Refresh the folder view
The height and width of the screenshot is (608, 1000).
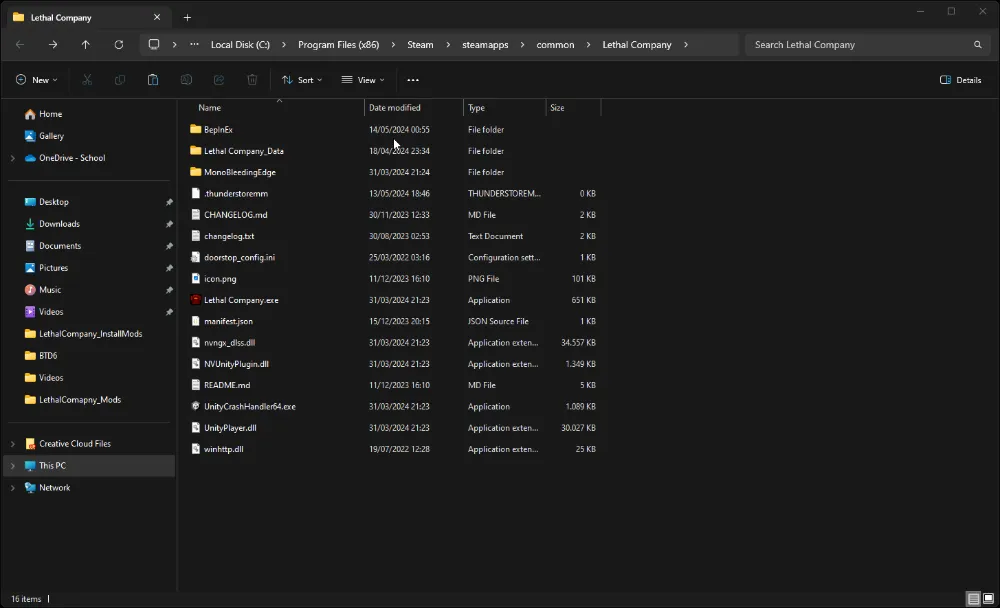[x=119, y=44]
